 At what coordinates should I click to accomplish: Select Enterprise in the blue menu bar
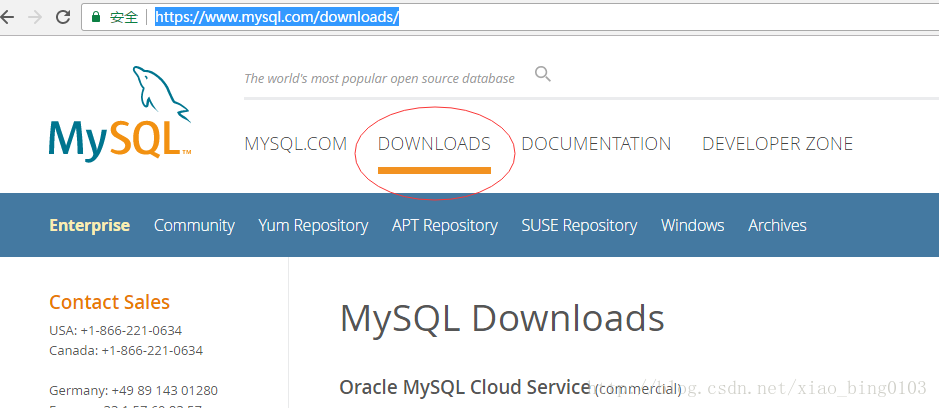coord(89,225)
